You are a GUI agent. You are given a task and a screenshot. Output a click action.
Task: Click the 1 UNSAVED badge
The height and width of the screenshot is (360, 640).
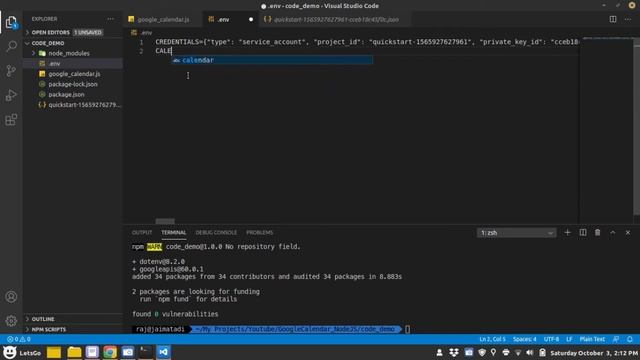[x=88, y=32]
